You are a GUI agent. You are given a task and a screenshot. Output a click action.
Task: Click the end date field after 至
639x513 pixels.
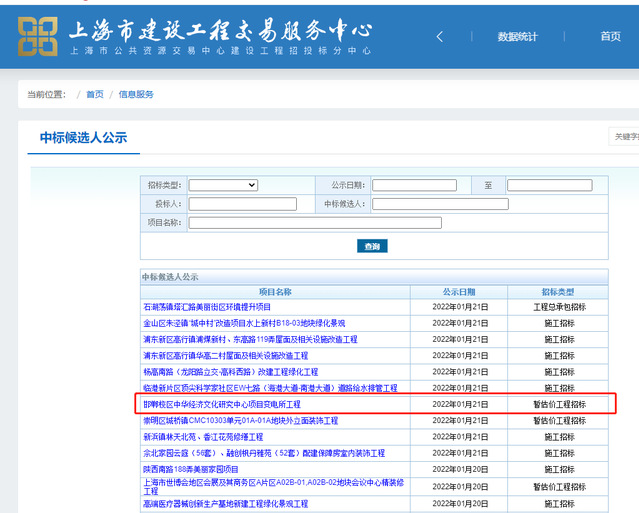coord(549,185)
